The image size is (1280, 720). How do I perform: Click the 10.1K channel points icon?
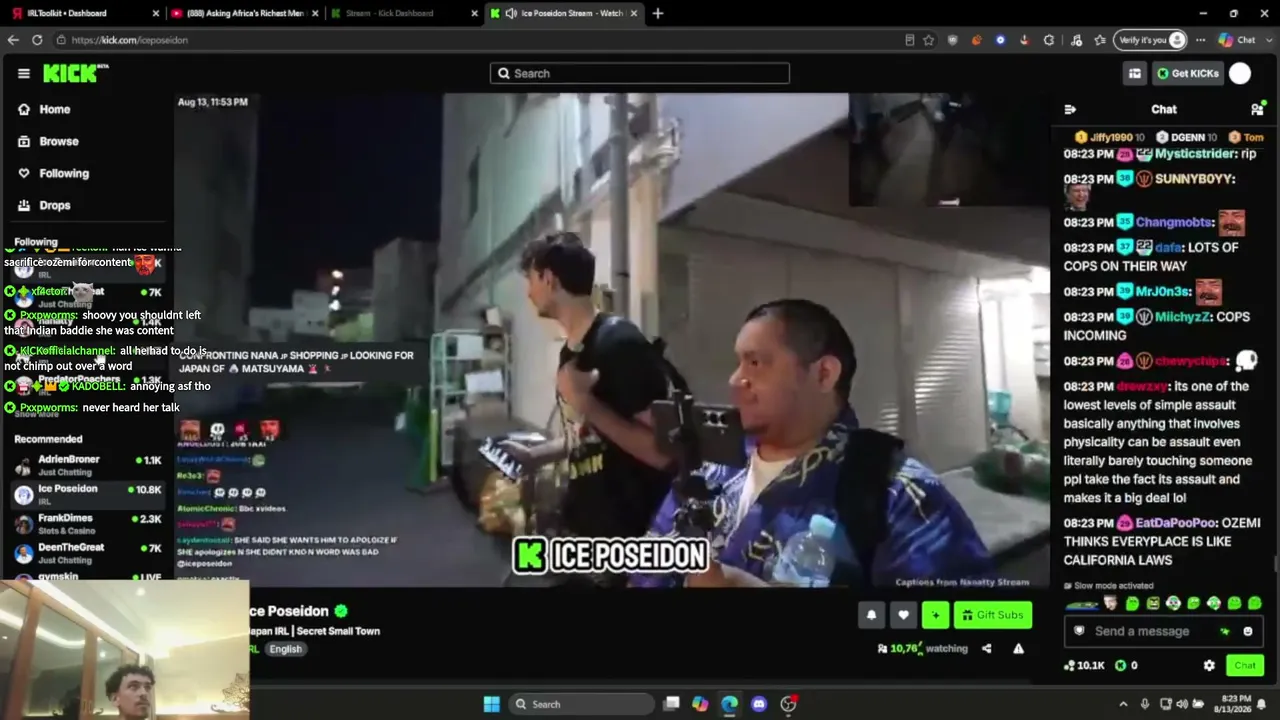(1070, 665)
